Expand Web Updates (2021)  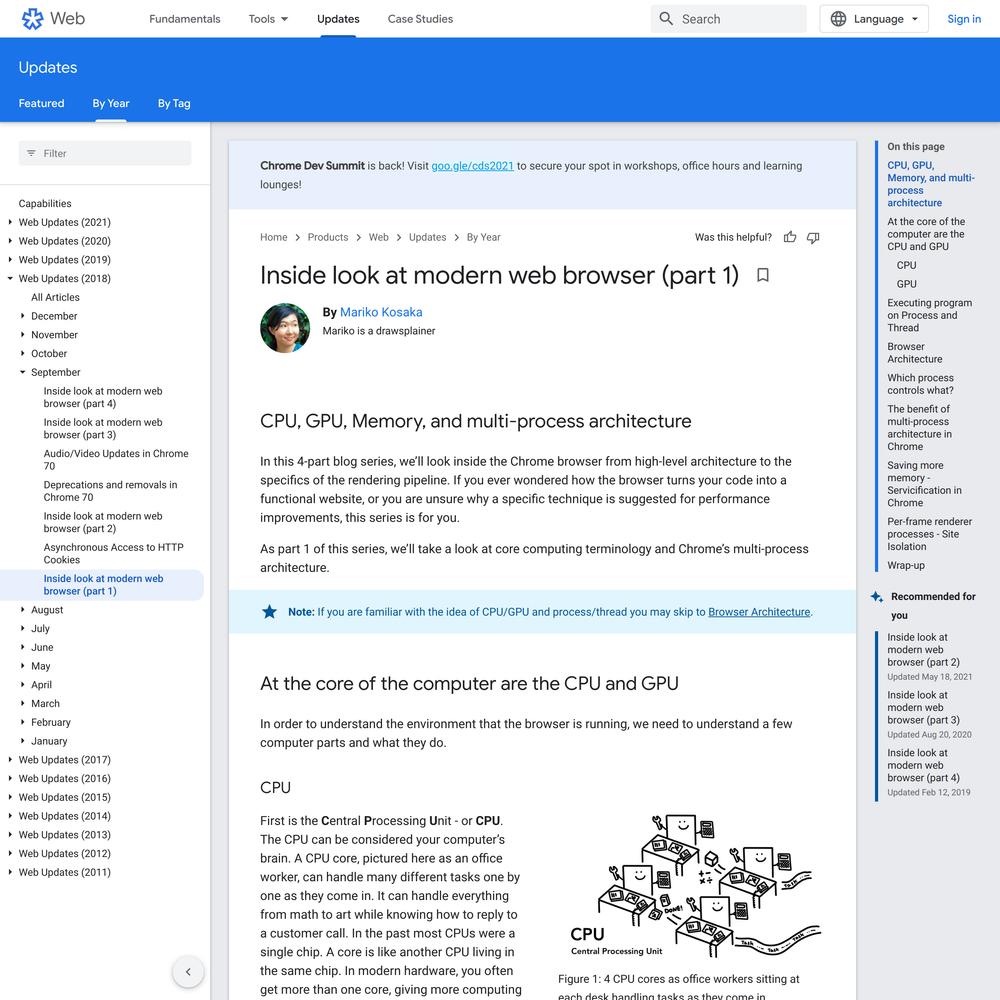point(10,222)
